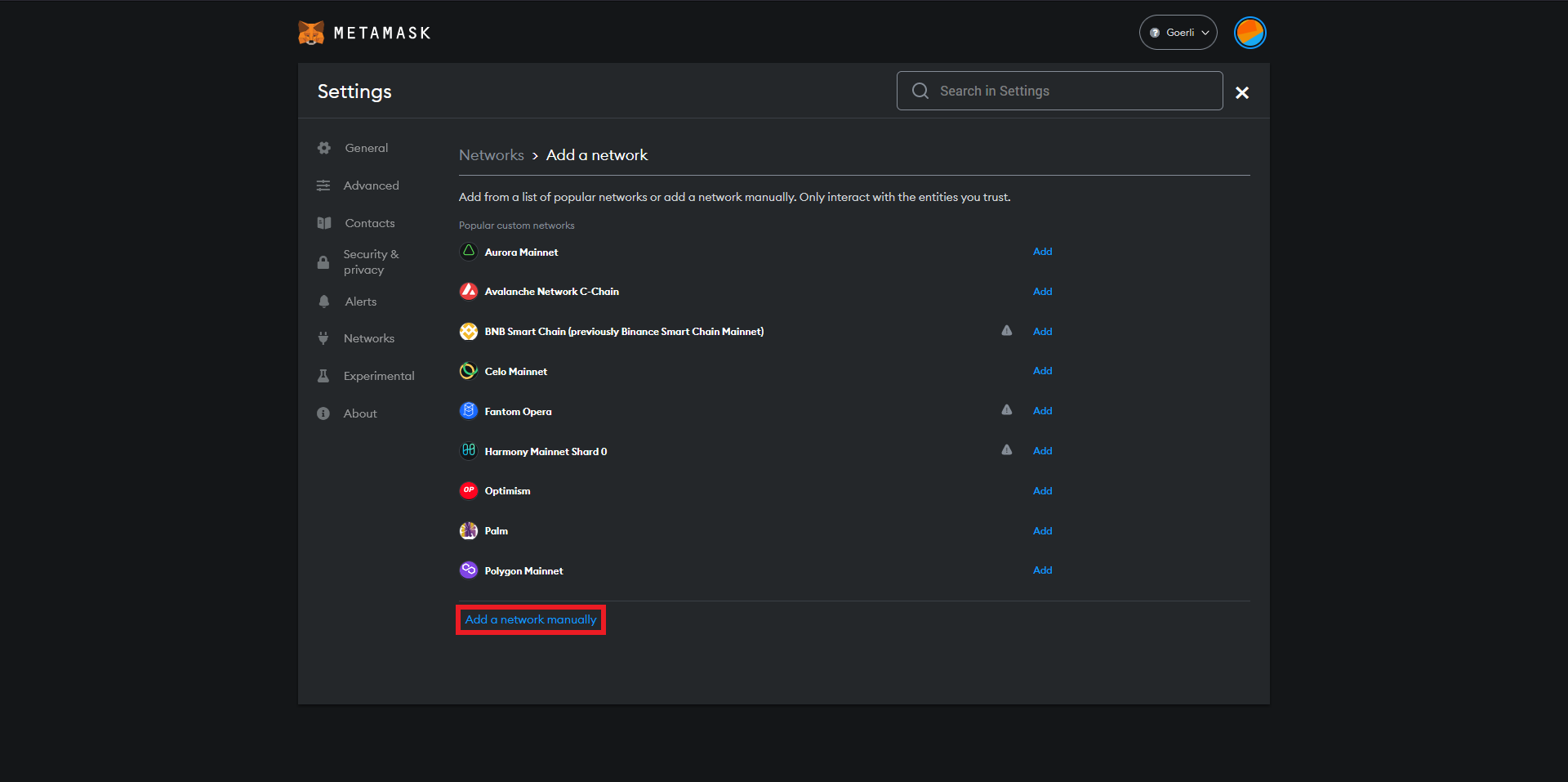Click the MetaMask fox logo
This screenshot has width=1568, height=782.
pos(311,33)
